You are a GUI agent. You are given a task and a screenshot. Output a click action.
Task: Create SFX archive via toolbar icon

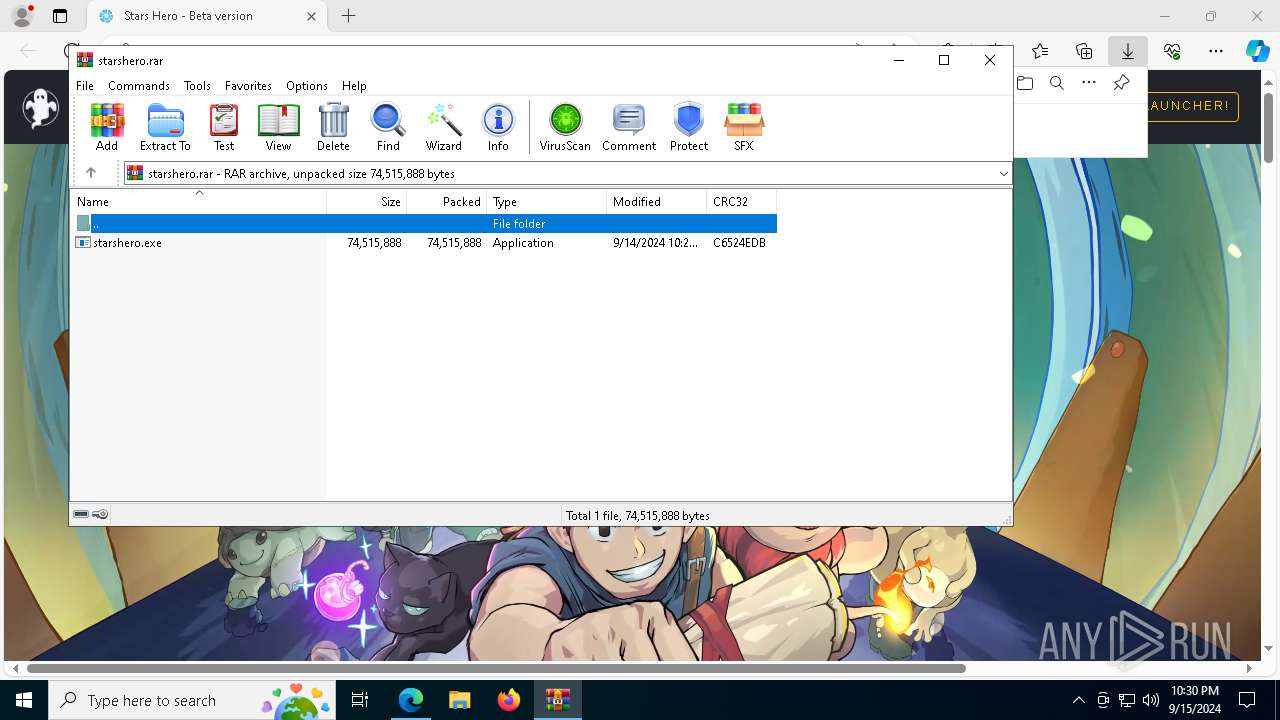click(743, 127)
